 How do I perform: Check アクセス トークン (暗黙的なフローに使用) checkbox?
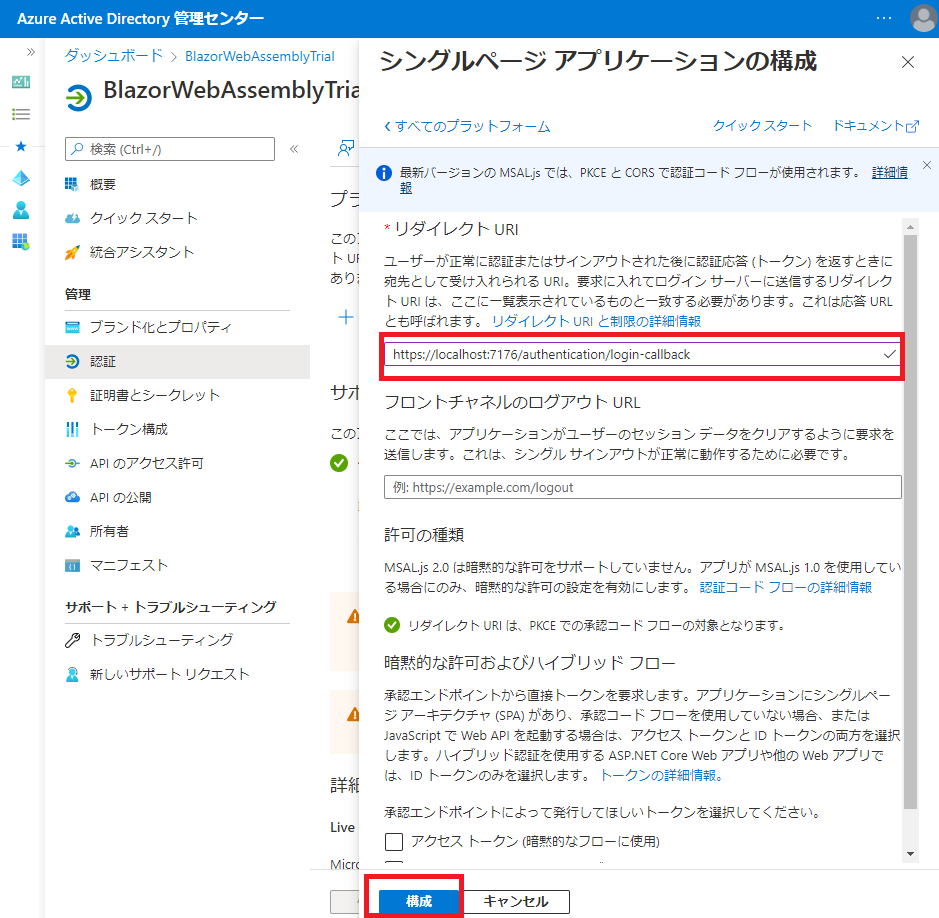[393, 841]
